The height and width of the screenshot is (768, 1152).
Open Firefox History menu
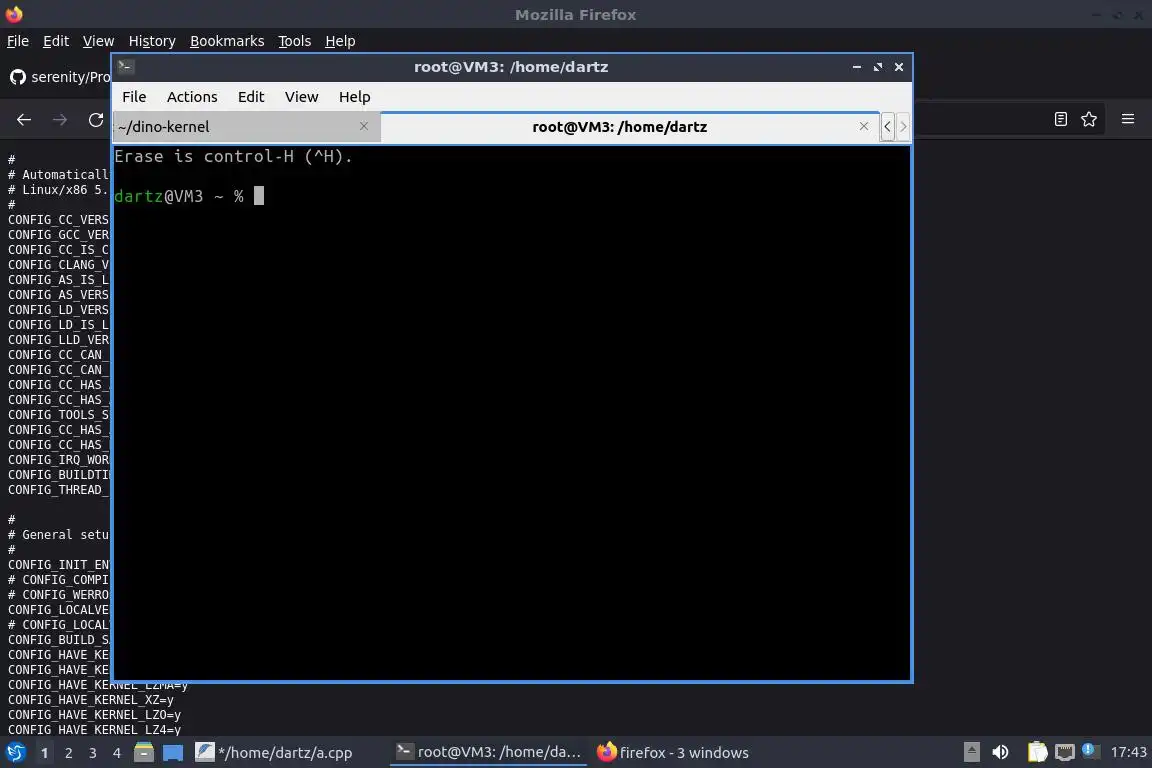(x=152, y=41)
